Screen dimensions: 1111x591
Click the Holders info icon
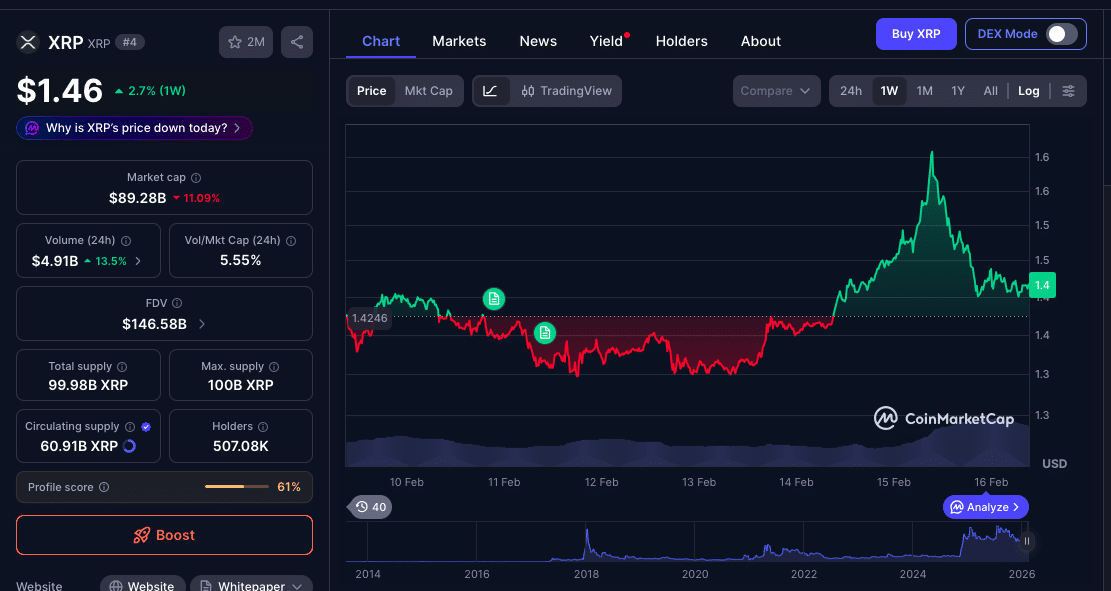click(263, 427)
